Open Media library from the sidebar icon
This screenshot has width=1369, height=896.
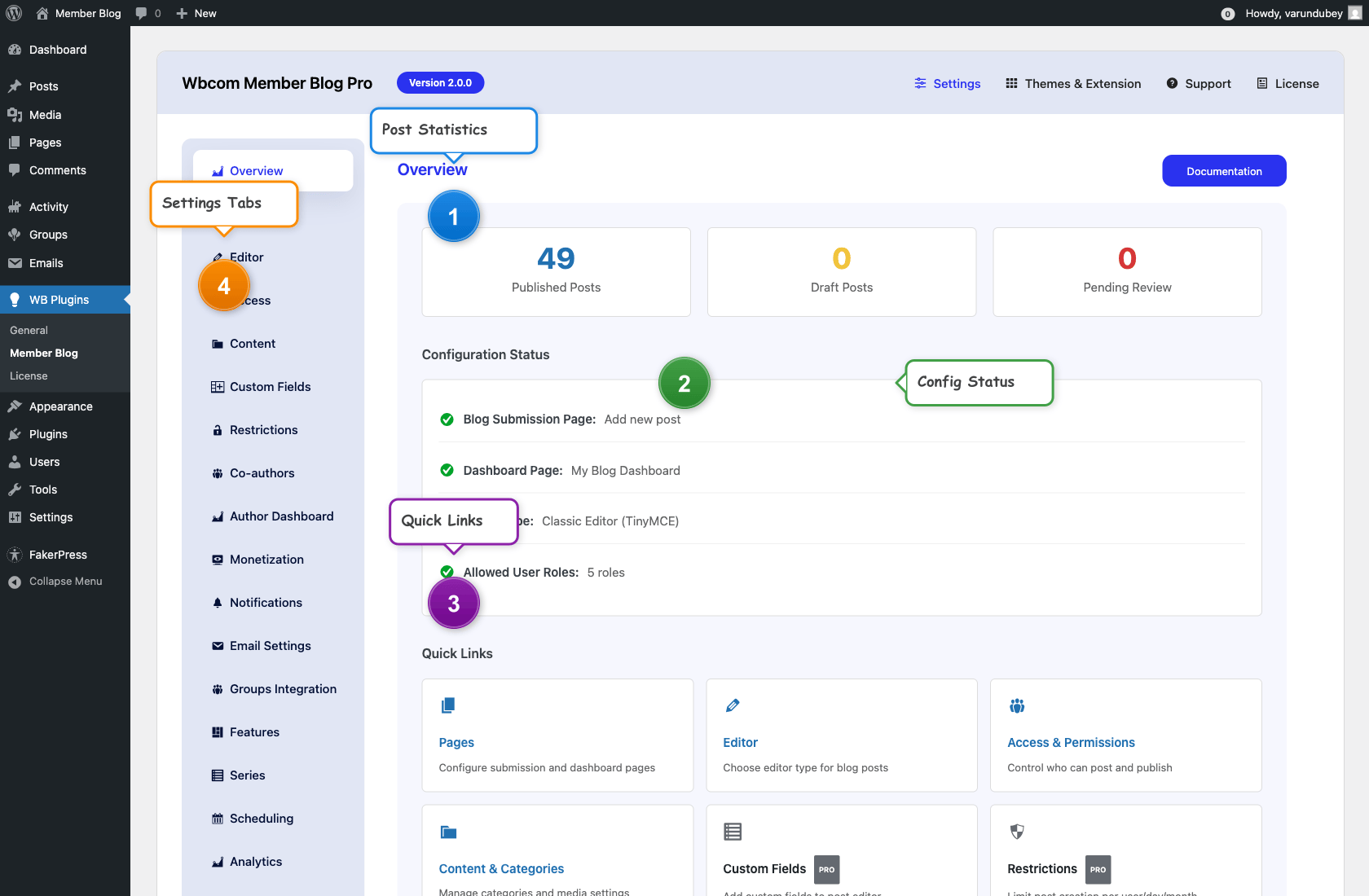pyautogui.click(x=15, y=114)
